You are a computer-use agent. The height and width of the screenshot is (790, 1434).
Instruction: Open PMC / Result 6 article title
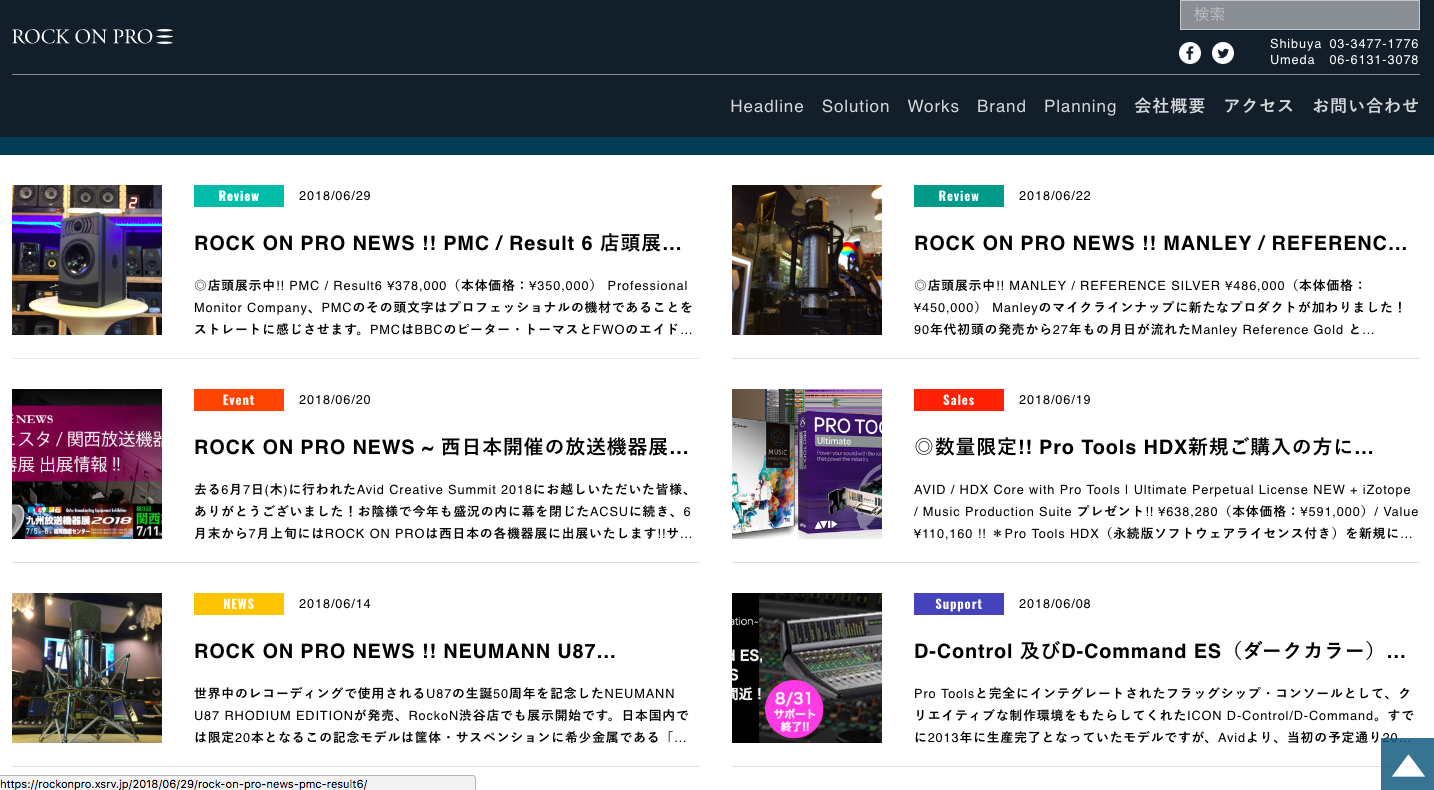(x=438, y=243)
